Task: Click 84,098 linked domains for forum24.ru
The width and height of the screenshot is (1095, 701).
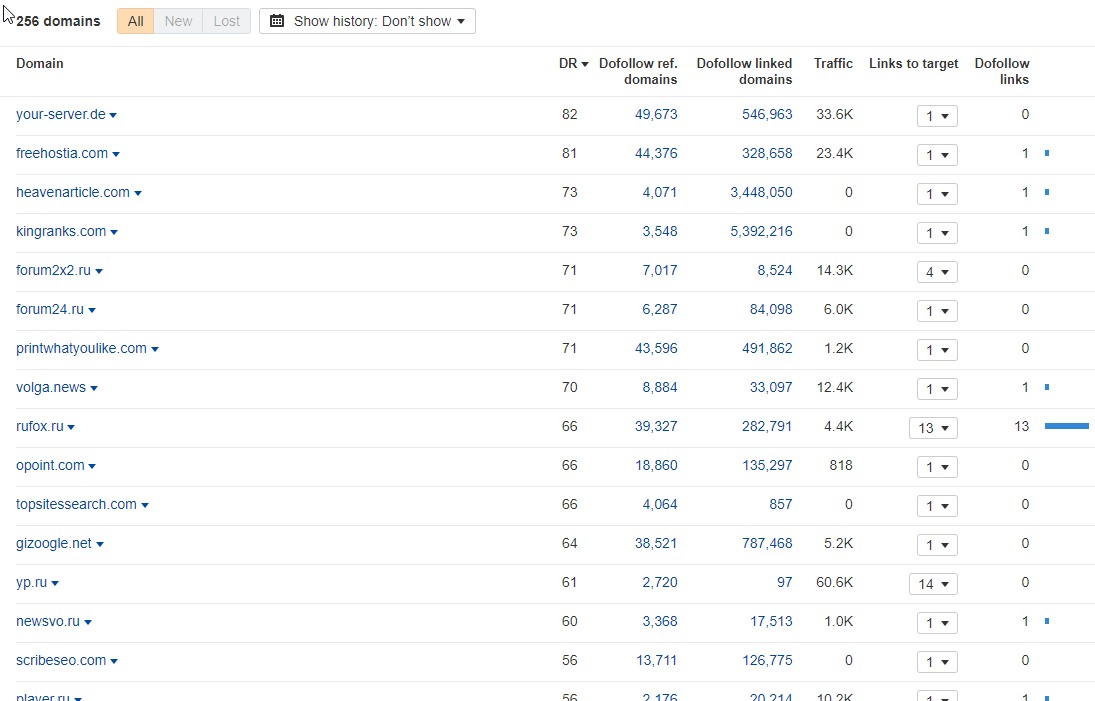Action: [x=771, y=309]
